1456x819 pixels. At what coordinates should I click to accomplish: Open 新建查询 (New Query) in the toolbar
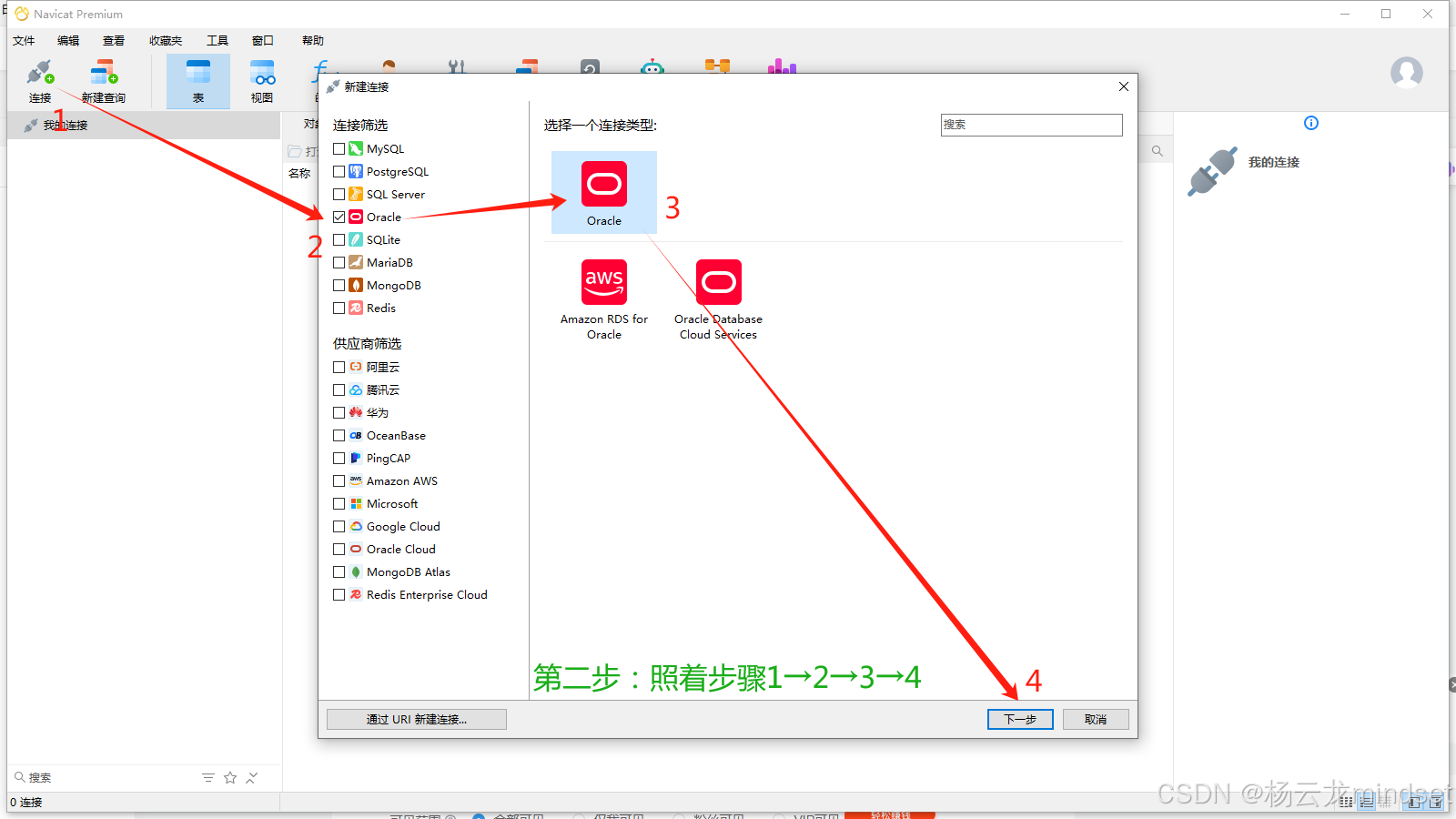coord(104,81)
